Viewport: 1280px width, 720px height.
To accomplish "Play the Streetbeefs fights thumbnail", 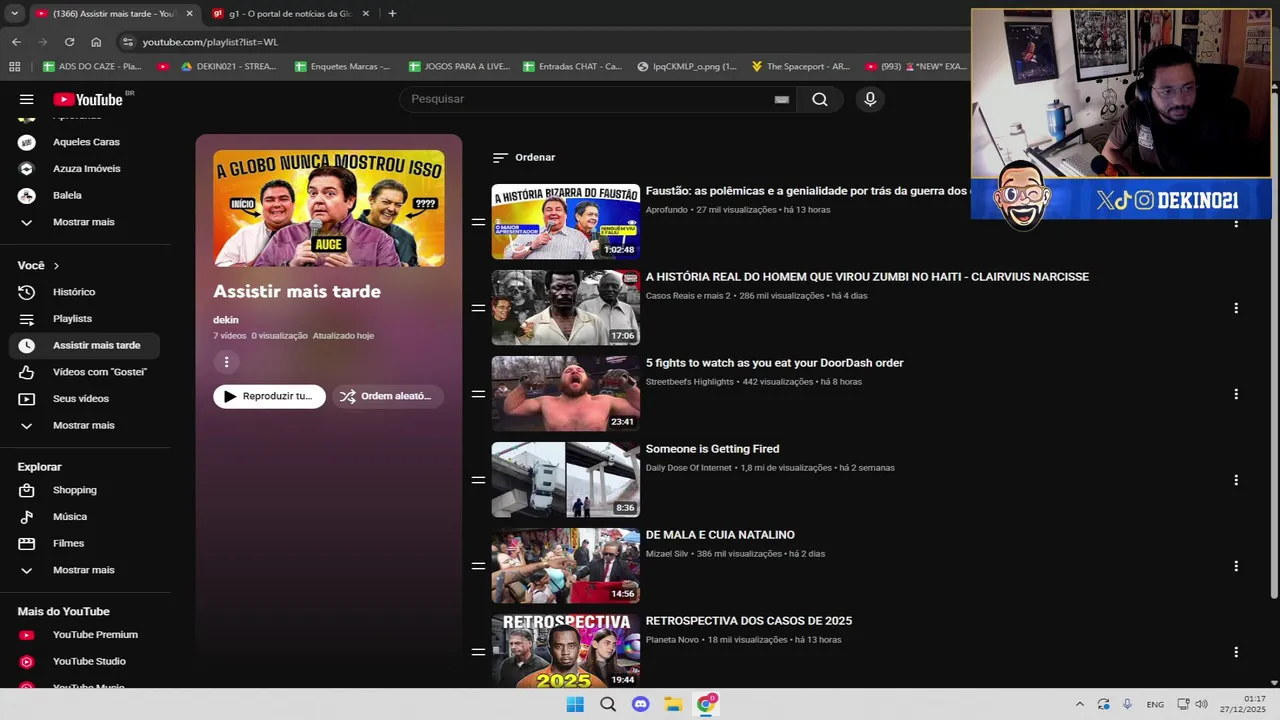I will pyautogui.click(x=565, y=394).
